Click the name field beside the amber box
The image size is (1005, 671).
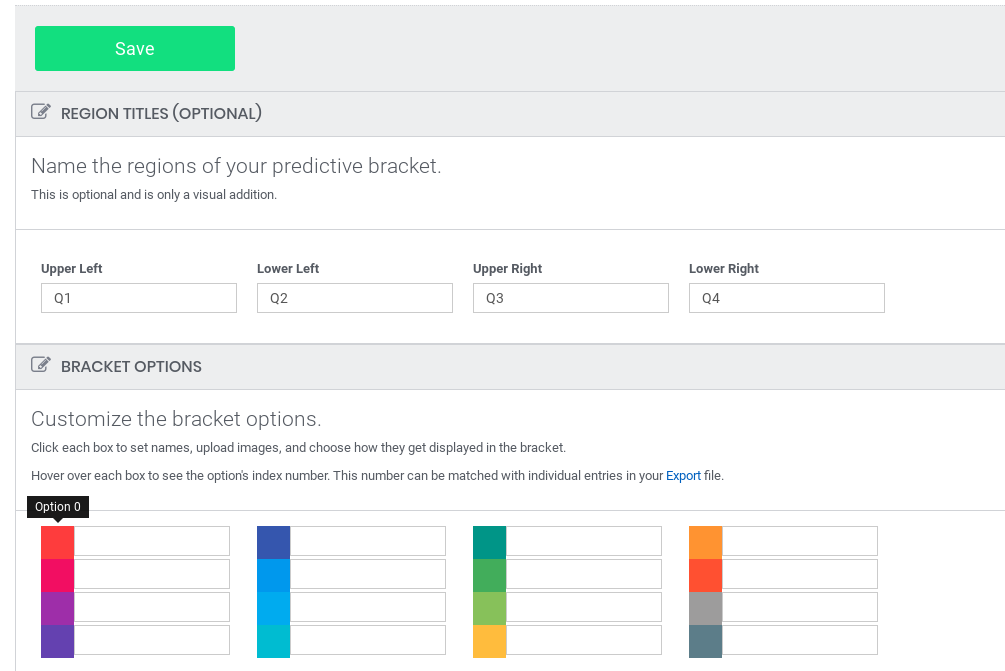[584, 640]
